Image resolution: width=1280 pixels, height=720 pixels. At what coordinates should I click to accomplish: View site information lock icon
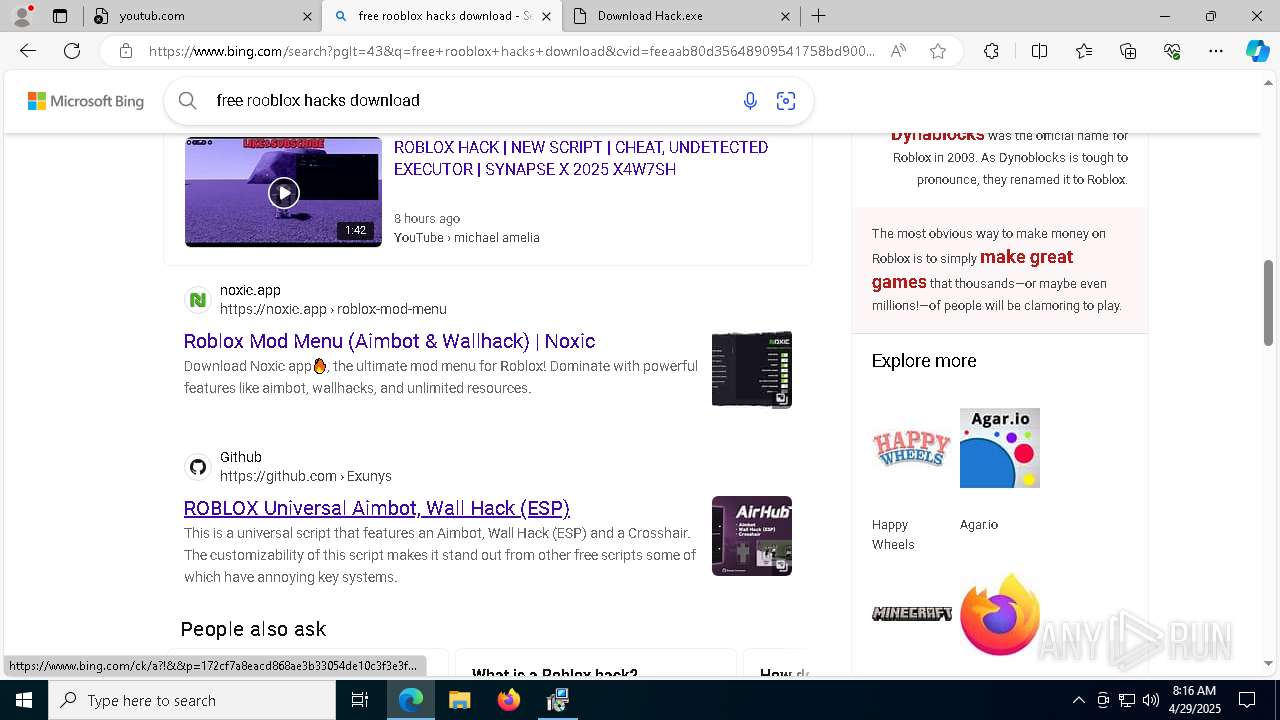[x=125, y=51]
